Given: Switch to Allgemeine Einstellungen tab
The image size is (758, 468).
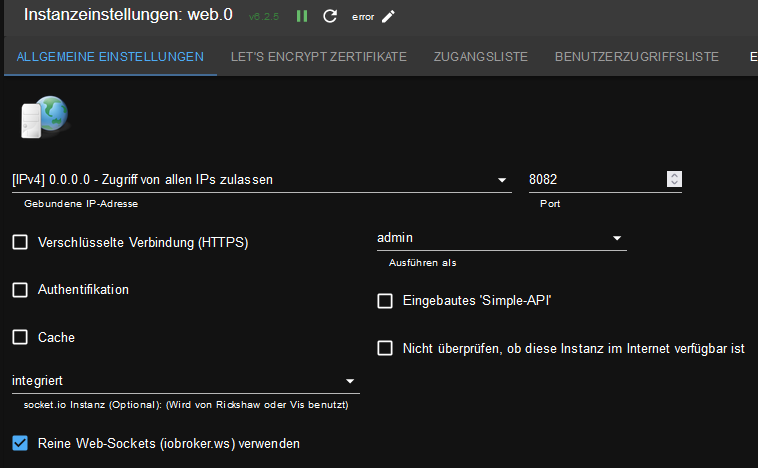Looking at the screenshot, I should [x=110, y=57].
